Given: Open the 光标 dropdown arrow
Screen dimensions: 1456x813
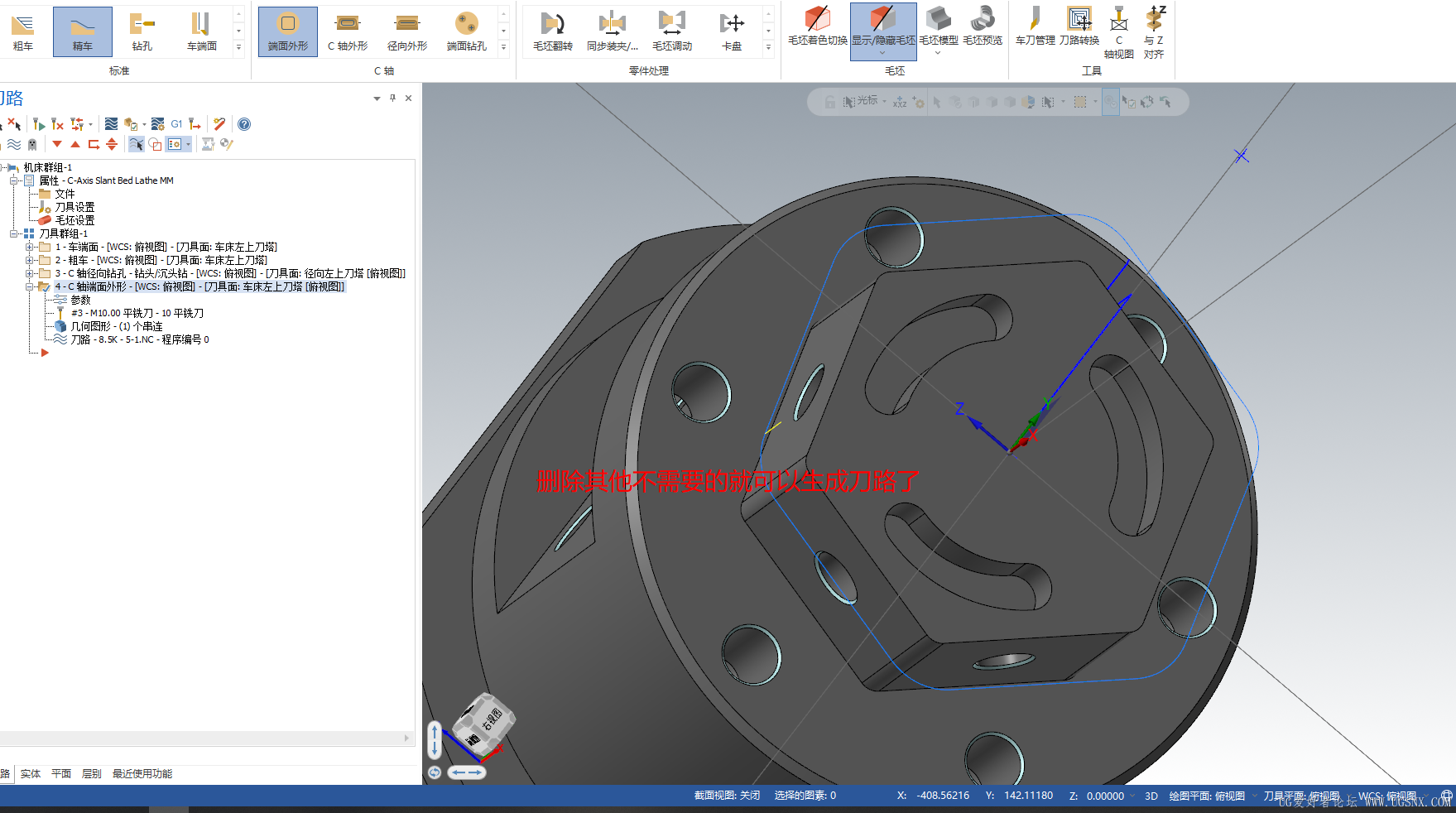Looking at the screenshot, I should (x=884, y=102).
